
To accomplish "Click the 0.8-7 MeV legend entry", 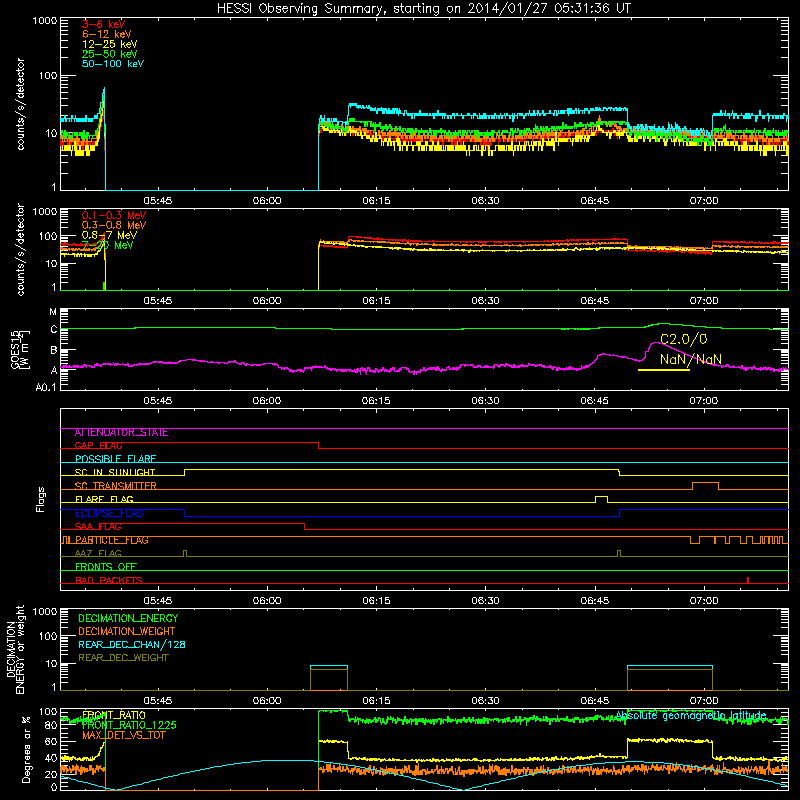I will pos(109,235).
